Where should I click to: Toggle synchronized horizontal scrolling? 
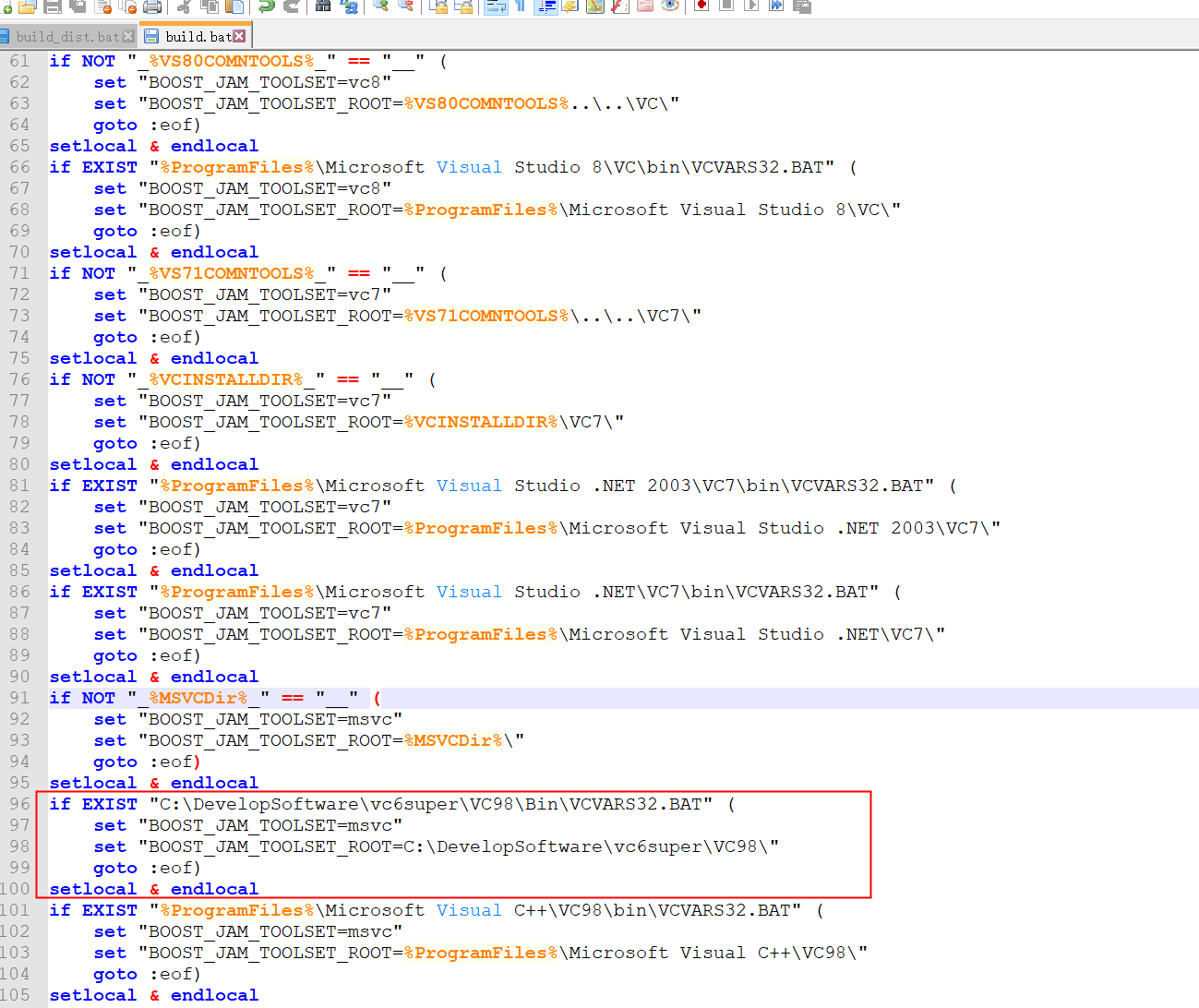[462, 6]
